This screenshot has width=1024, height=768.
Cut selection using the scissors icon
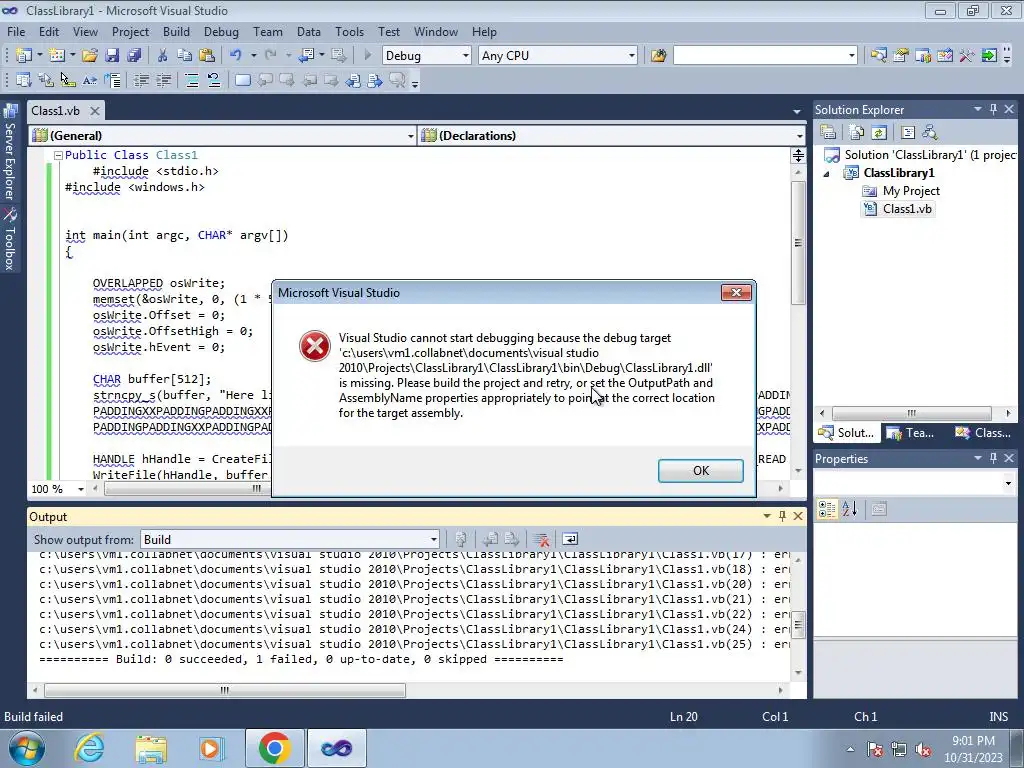tap(163, 56)
